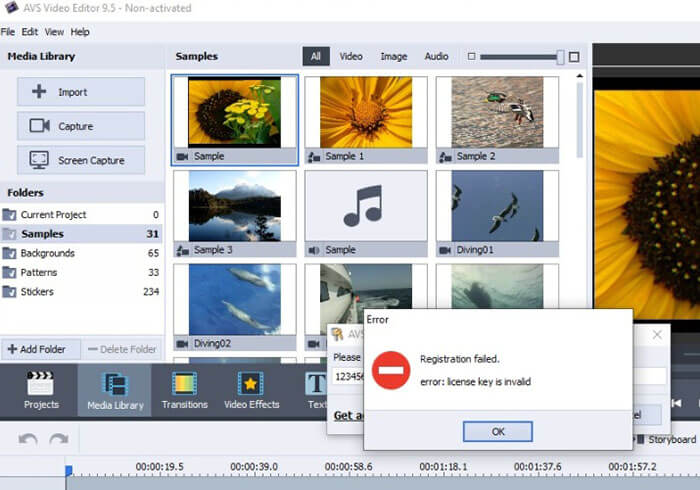
Task: Click the 'Registration failed.' message text
Action: click(459, 359)
